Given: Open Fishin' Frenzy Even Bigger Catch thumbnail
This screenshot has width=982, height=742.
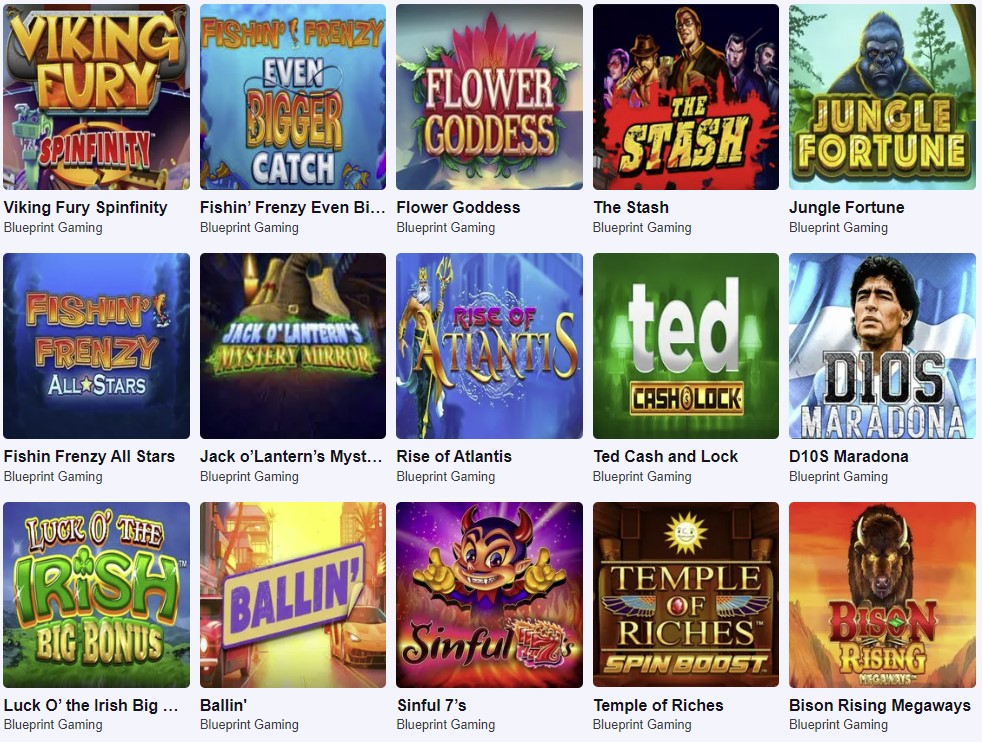Looking at the screenshot, I should (293, 97).
